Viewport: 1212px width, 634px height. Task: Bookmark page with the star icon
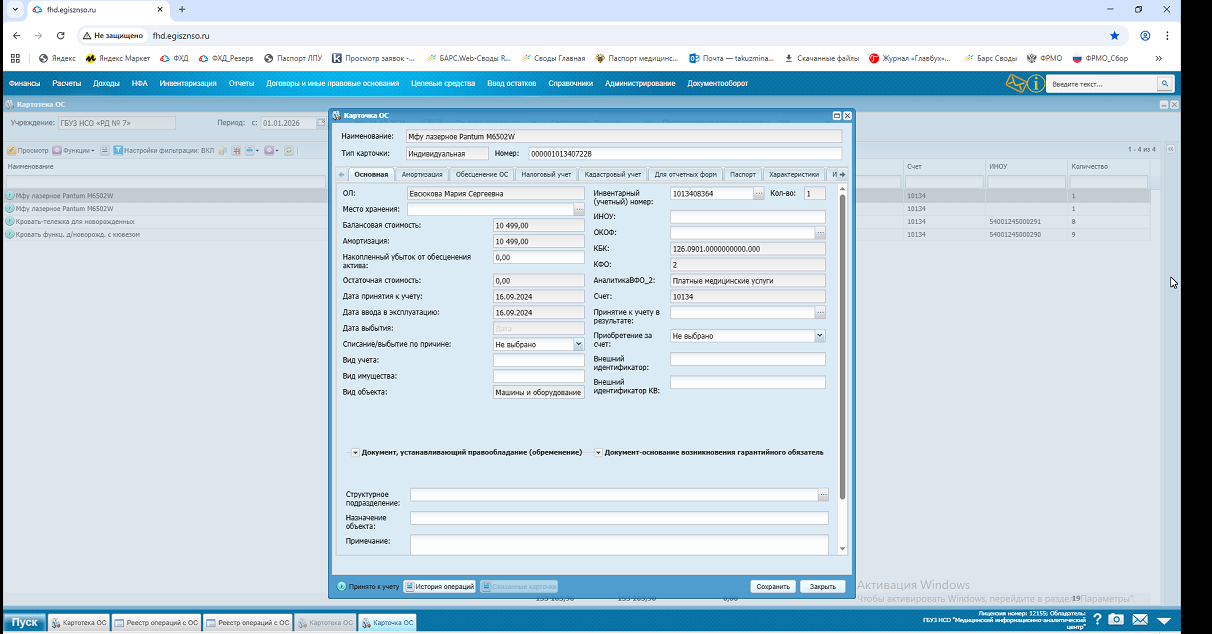tap(1115, 35)
